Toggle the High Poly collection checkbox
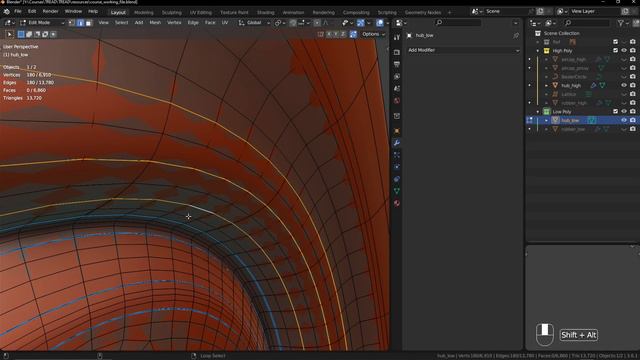Image resolution: width=640 pixels, height=360 pixels. click(x=616, y=51)
